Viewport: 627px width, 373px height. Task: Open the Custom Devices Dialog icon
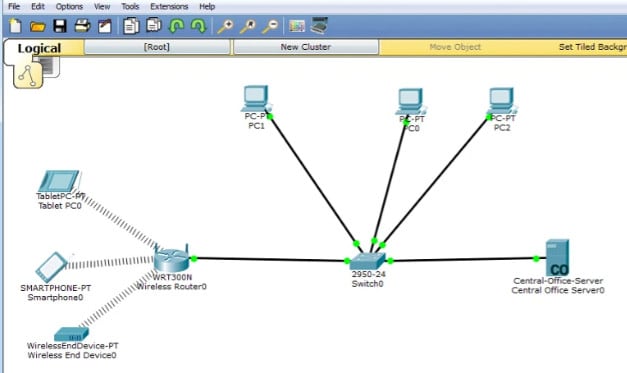point(319,26)
